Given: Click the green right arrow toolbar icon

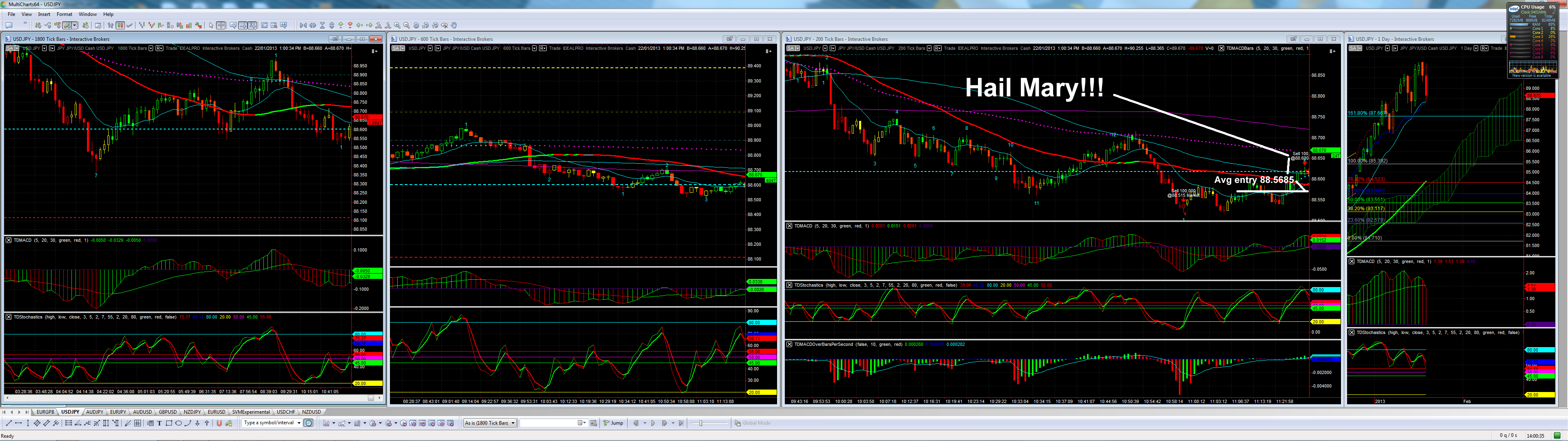Looking at the screenshot, I should [x=369, y=25].
